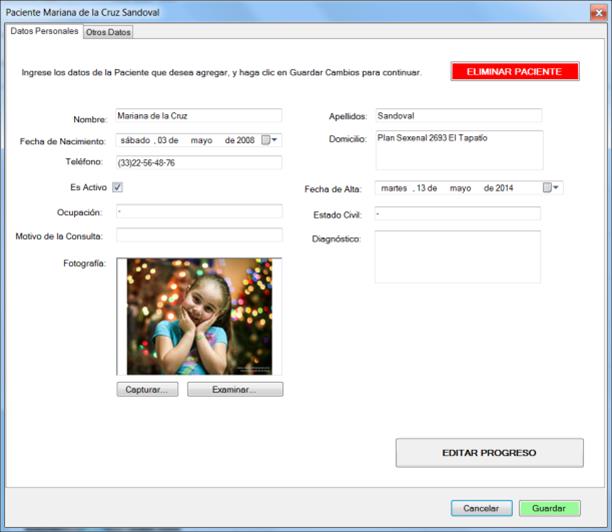Viewport: 612px width, 532px height.
Task: Browse for a photo with Examinar...
Action: 235,389
